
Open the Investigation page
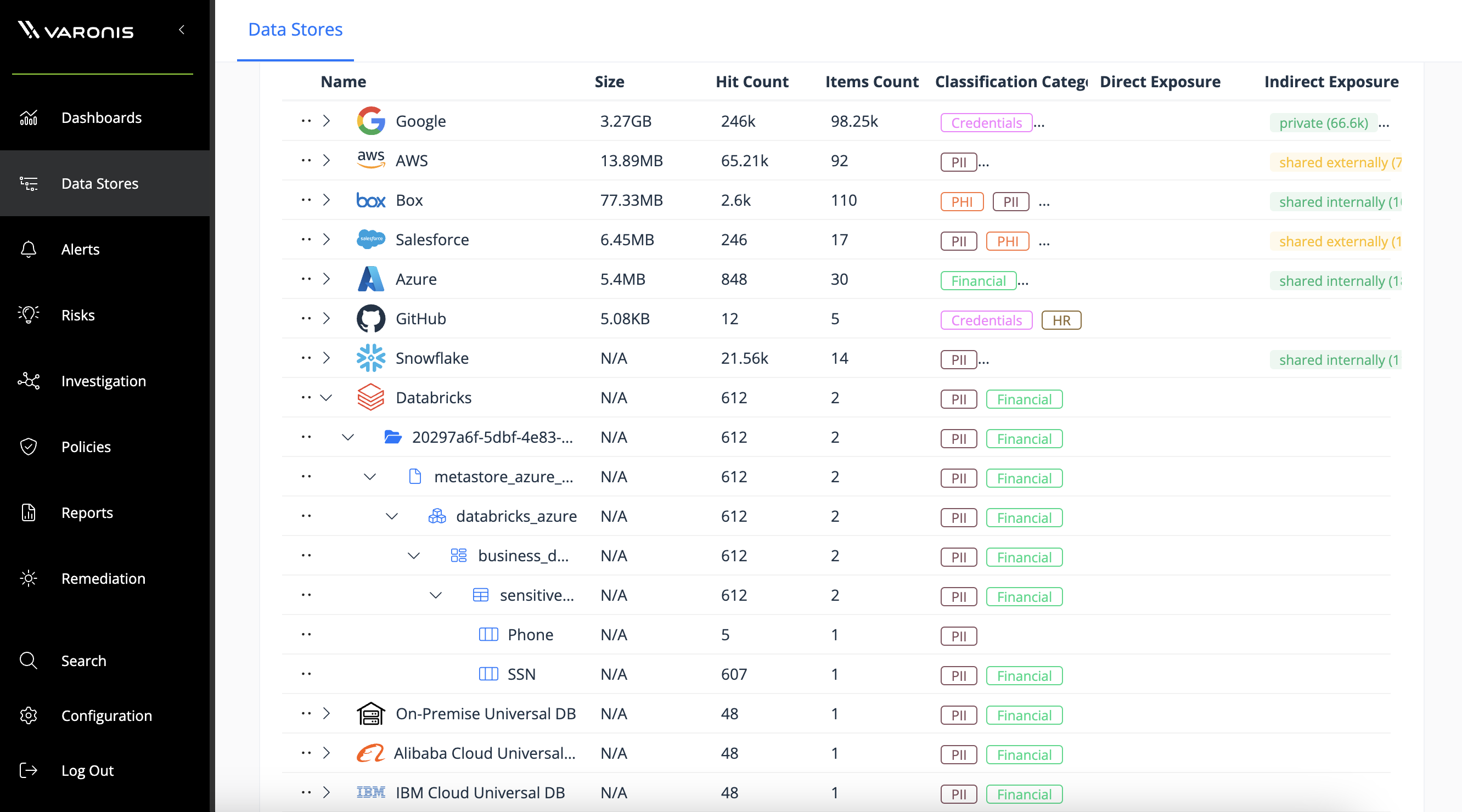105,381
